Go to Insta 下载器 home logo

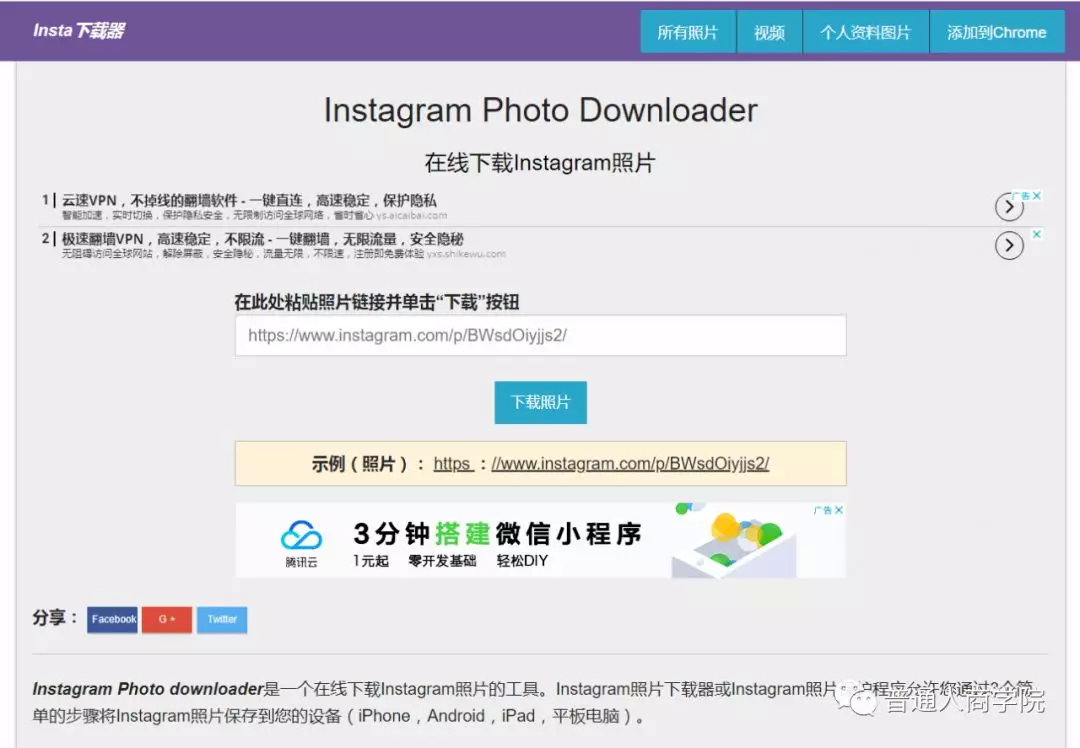(x=79, y=30)
